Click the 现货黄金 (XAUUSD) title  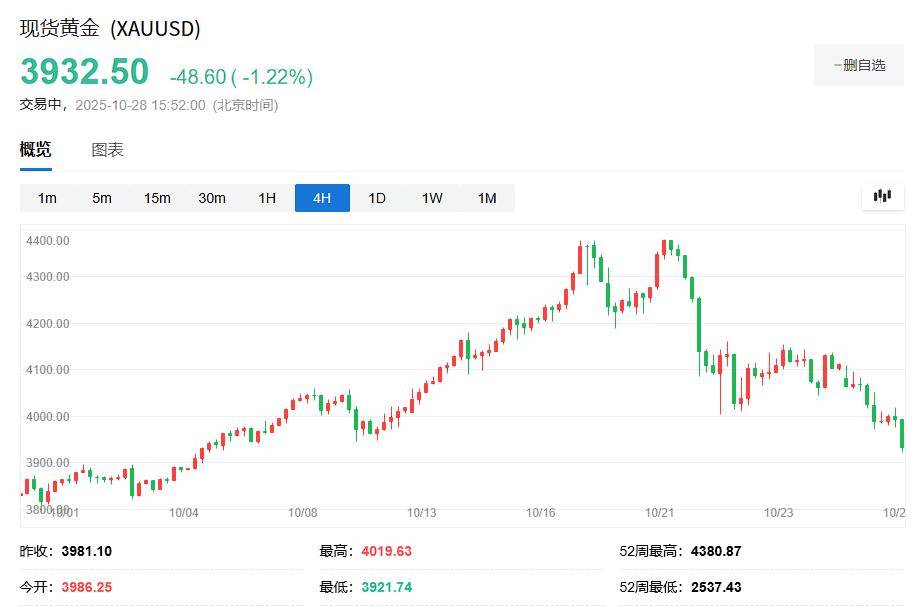(110, 29)
